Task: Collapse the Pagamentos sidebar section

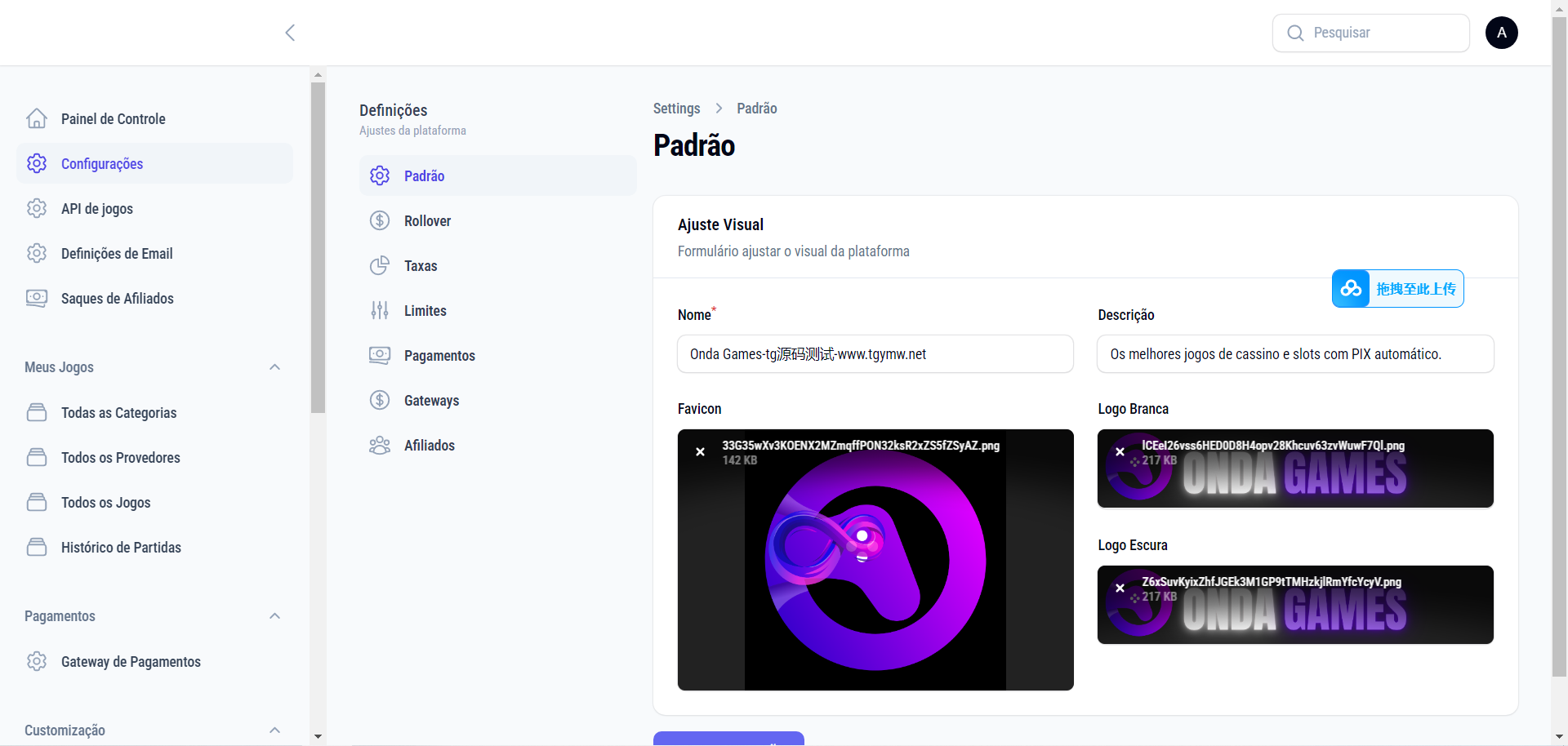Action: point(275,616)
